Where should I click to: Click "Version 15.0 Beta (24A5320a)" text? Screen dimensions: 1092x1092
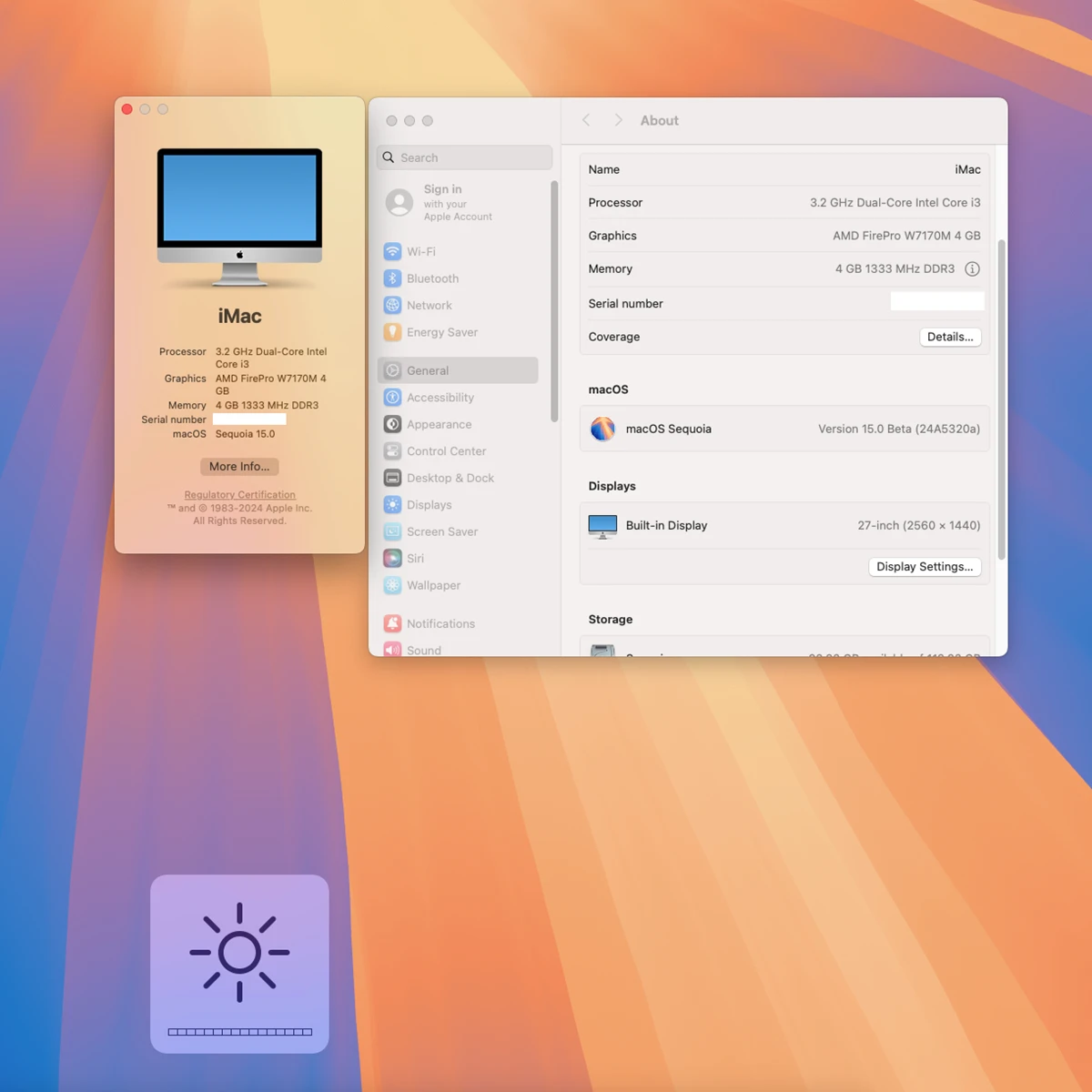pyautogui.click(x=899, y=429)
